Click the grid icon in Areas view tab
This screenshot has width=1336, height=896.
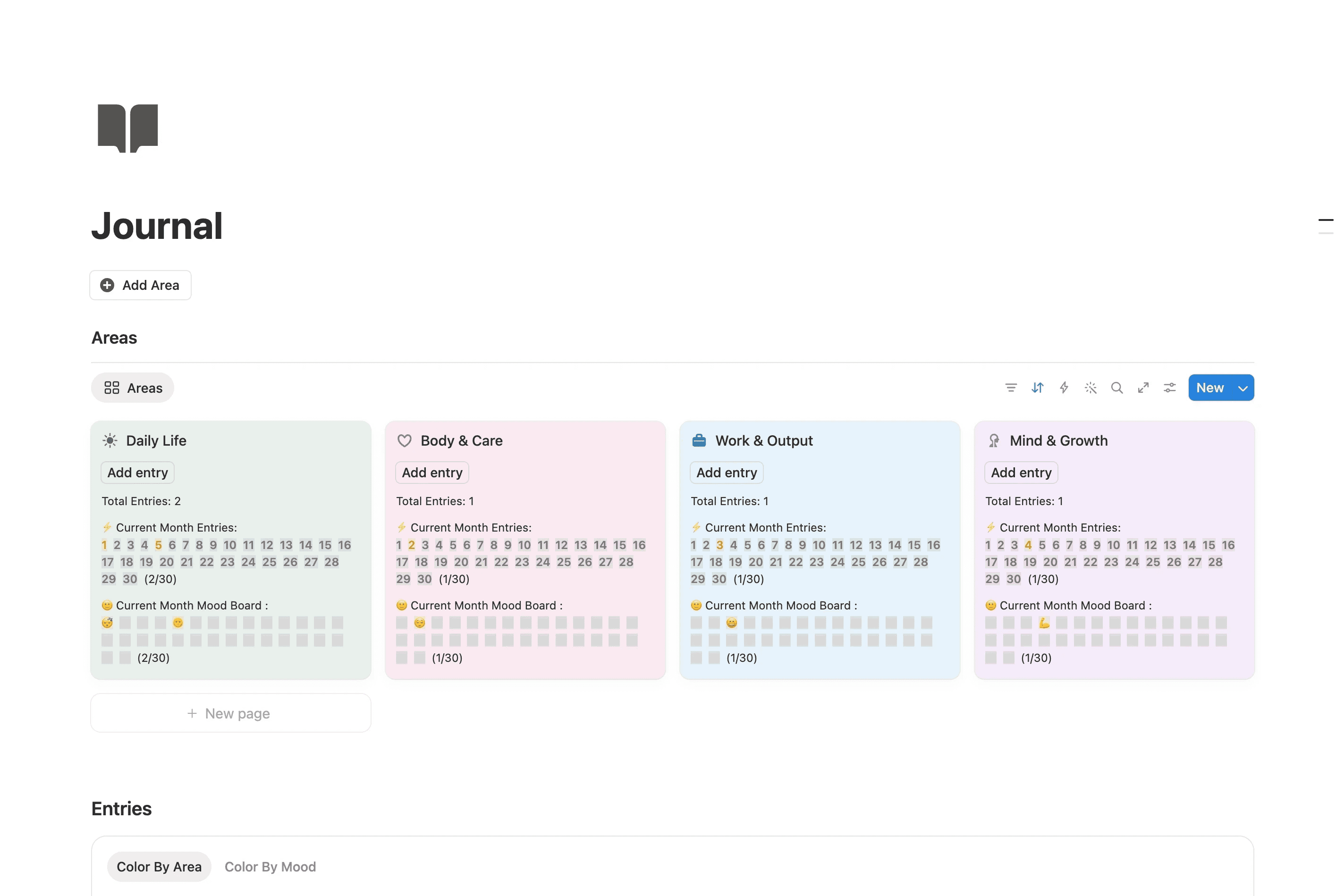coord(112,388)
